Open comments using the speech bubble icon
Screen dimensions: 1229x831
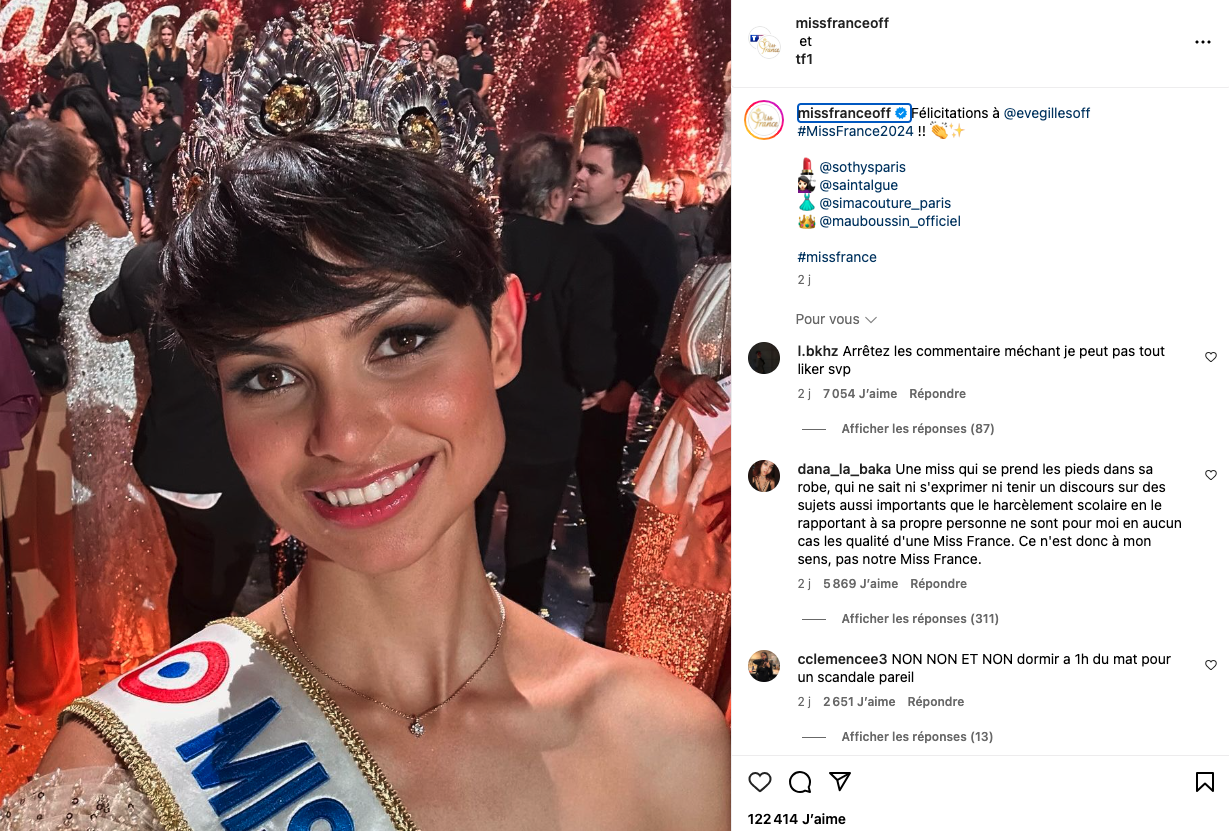800,782
